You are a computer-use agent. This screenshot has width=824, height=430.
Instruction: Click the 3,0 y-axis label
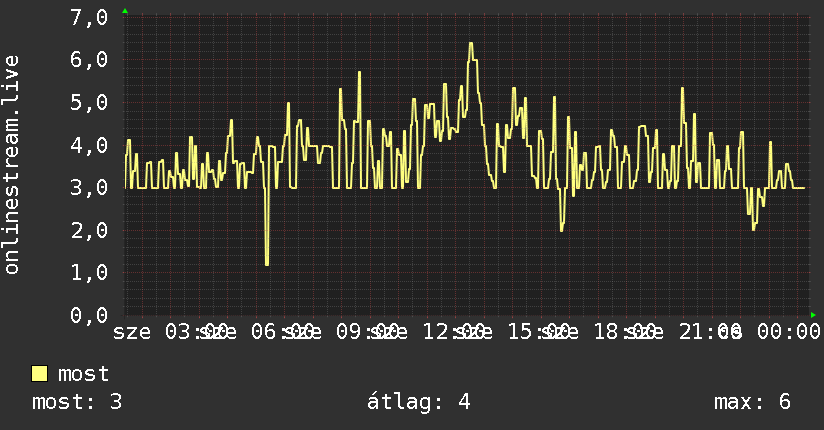tap(89, 188)
